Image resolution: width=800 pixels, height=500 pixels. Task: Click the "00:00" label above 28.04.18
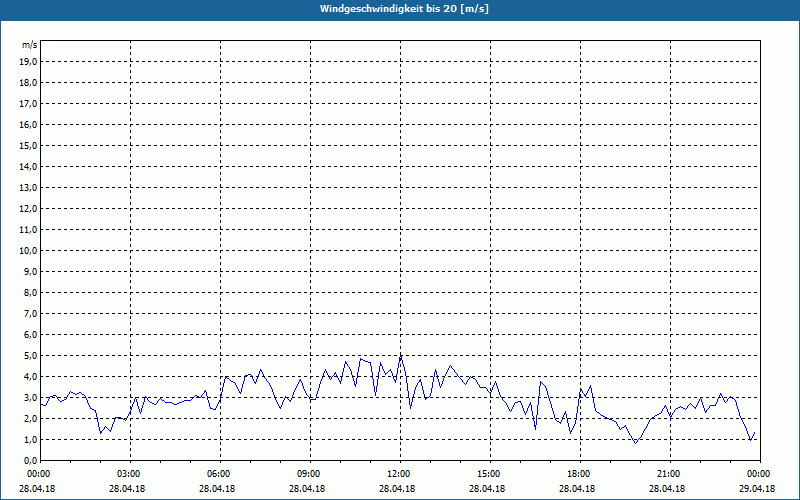coord(37,474)
